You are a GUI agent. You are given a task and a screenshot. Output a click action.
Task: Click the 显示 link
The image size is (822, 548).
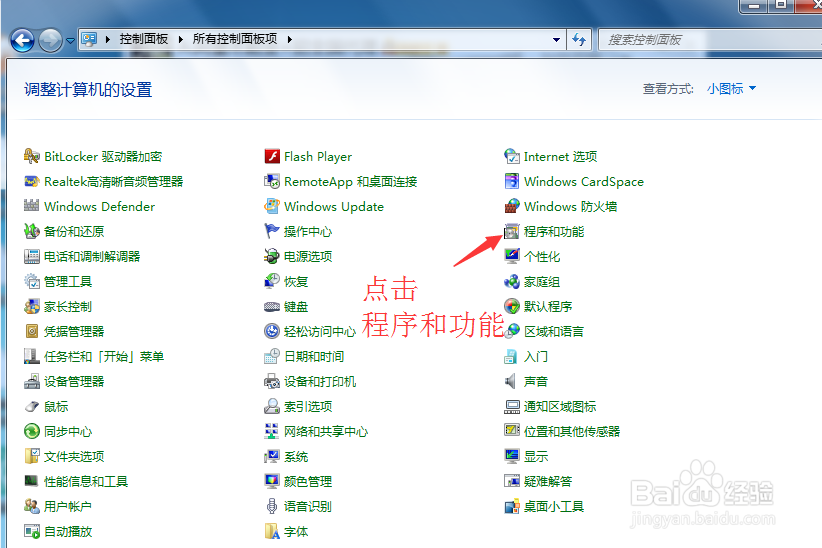click(x=536, y=456)
